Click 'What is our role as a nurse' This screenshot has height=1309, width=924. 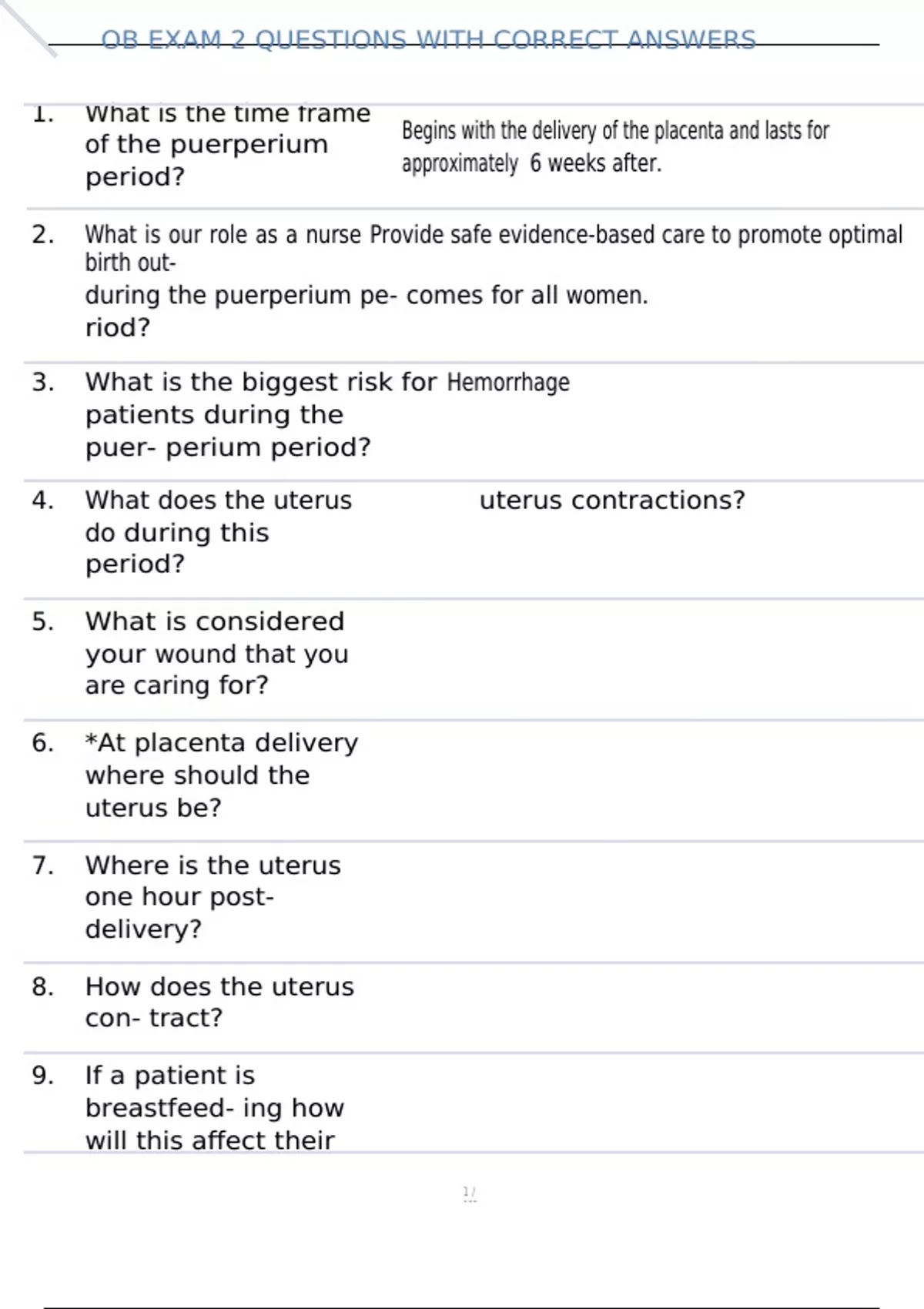click(x=223, y=234)
